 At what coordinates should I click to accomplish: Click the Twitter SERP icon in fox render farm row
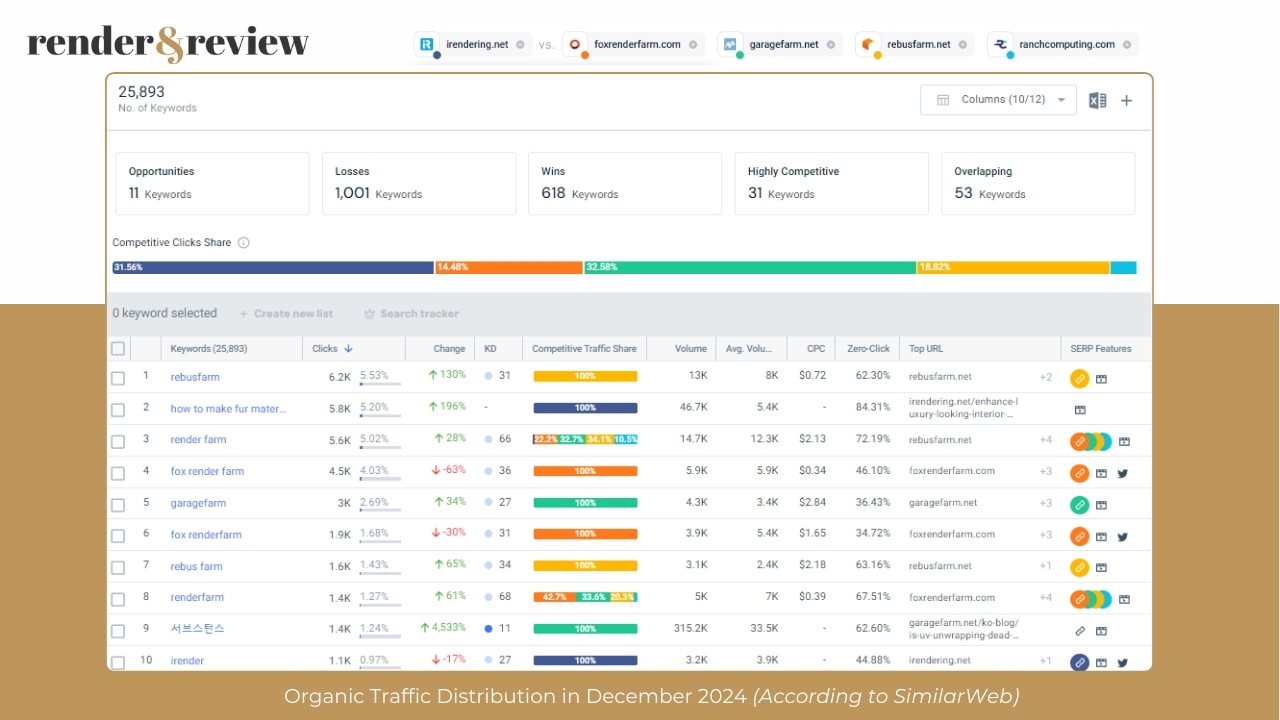tap(1122, 473)
